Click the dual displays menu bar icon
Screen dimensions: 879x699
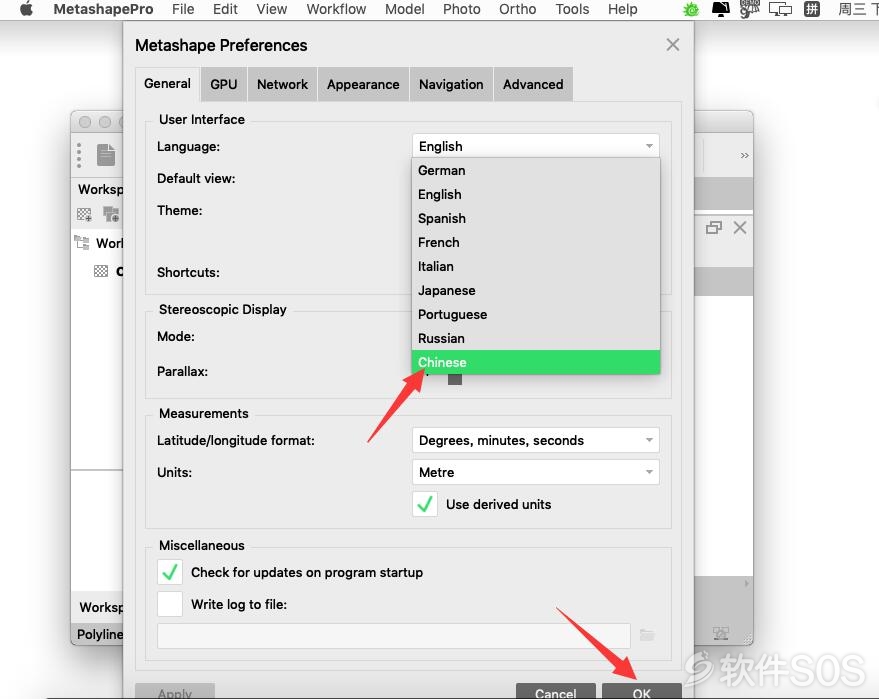[x=780, y=9]
